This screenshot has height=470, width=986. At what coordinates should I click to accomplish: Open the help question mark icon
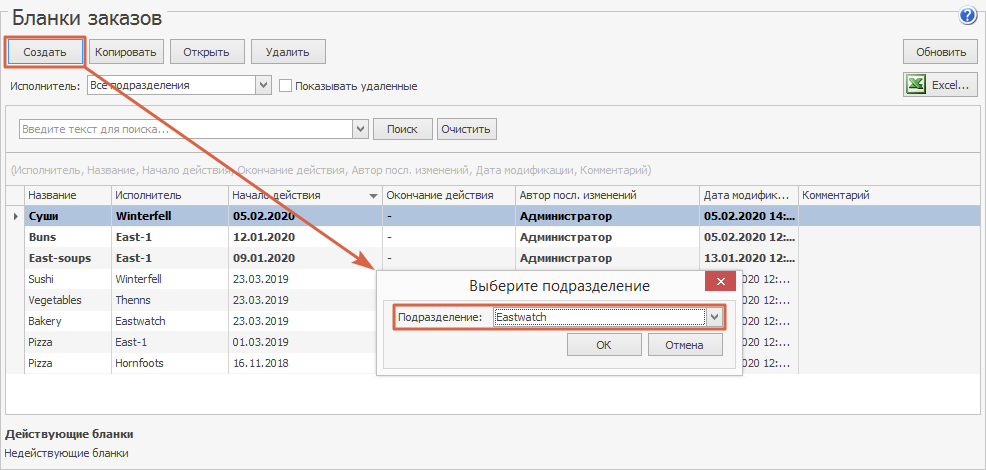(x=967, y=15)
